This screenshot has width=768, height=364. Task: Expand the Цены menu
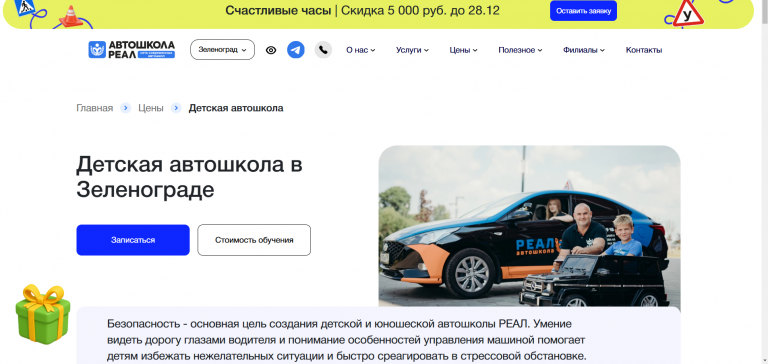[x=463, y=50]
